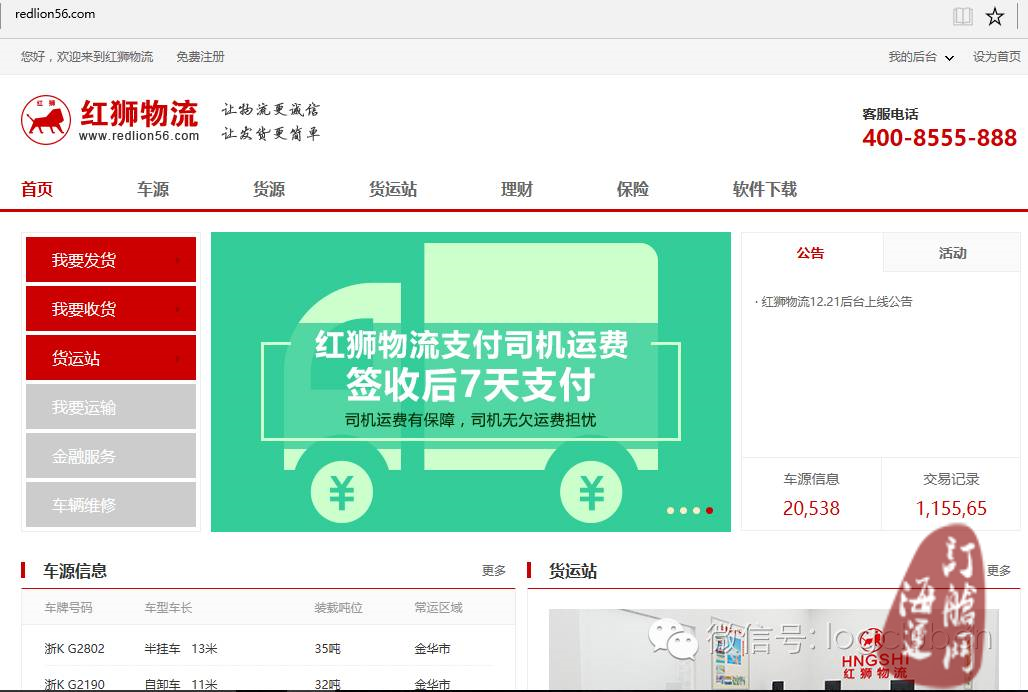This screenshot has height=692, width=1028.
Task: Click the 车源信息 section heading
Action: point(75,571)
